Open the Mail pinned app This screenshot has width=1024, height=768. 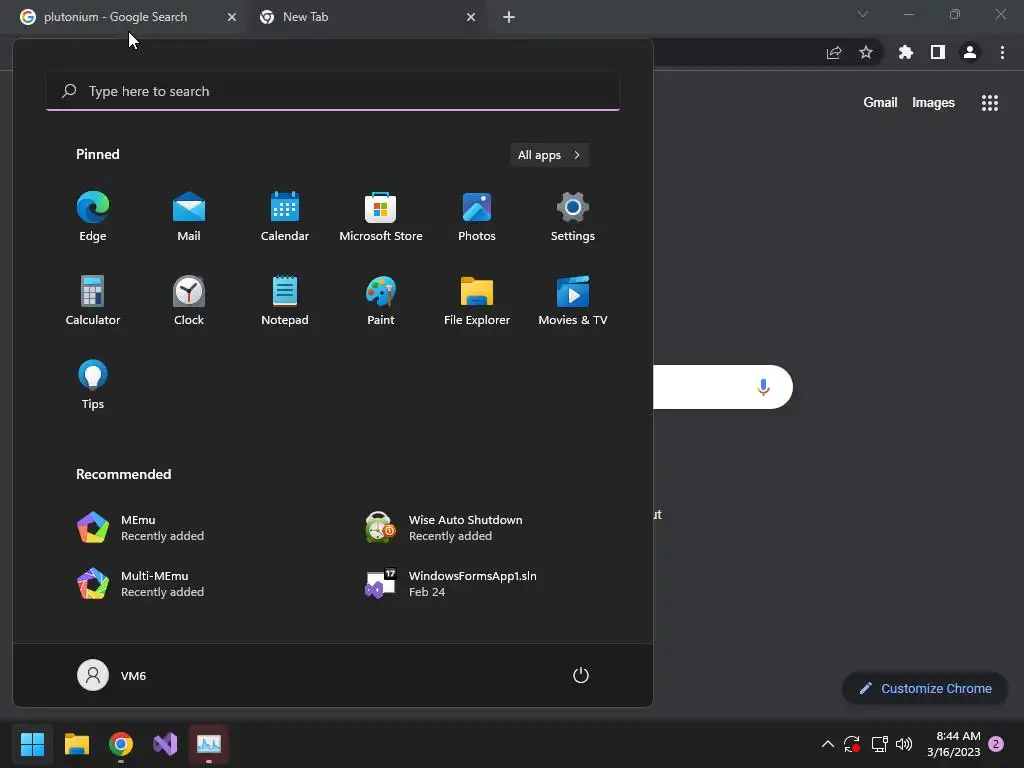tap(189, 217)
